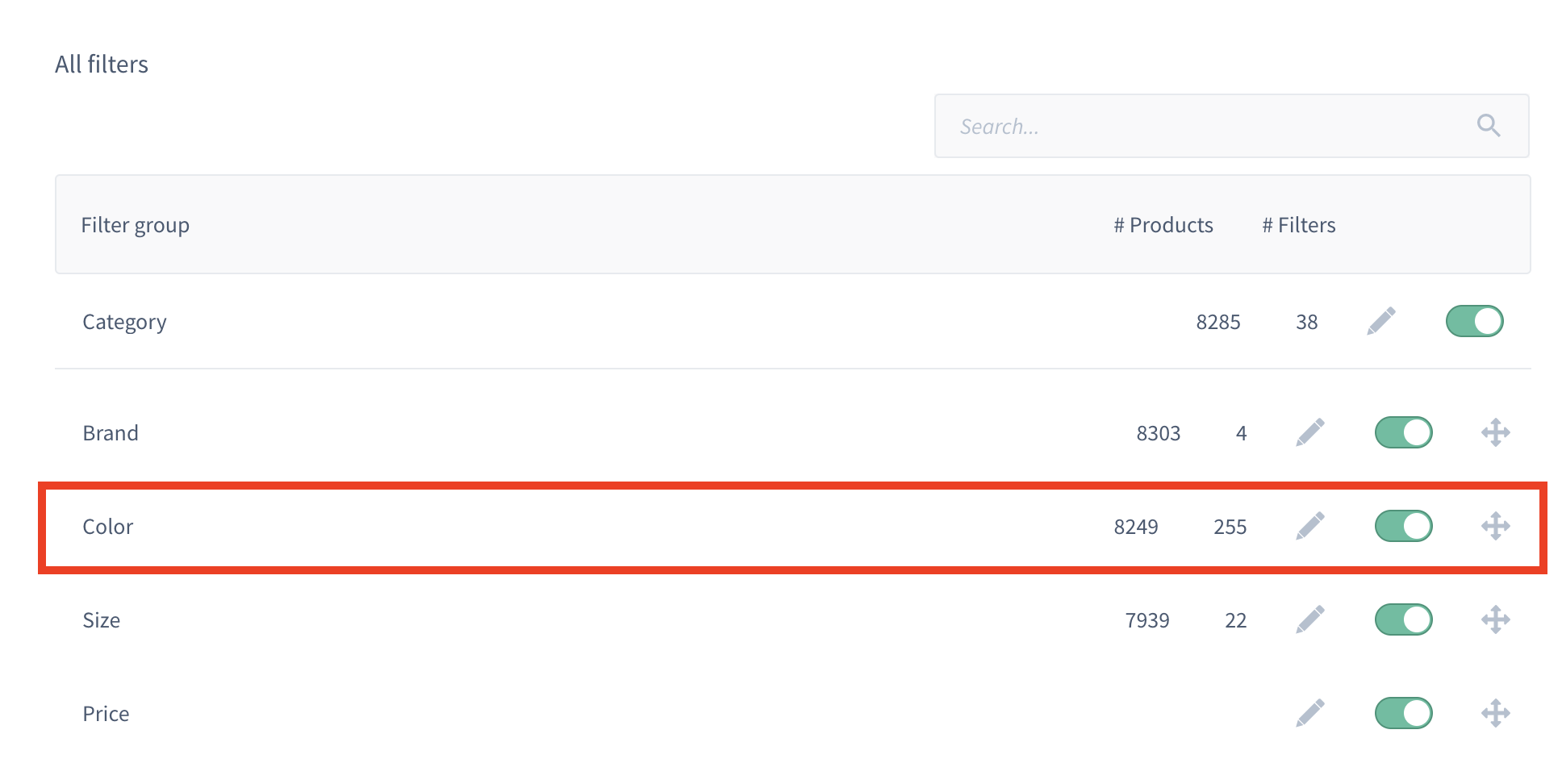Select the Color filter group name
This screenshot has width=1562, height=784.
(x=107, y=527)
